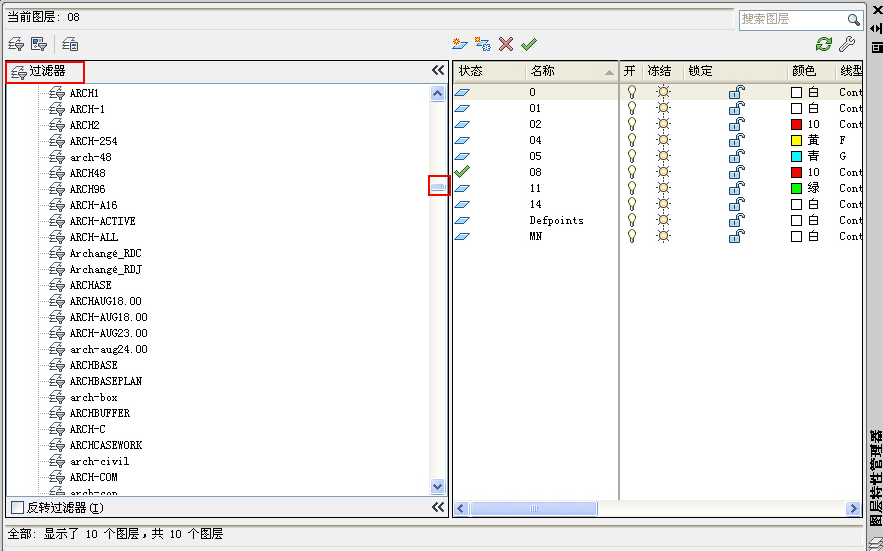883x551 pixels.
Task: Set current layer using the green checkmark icon
Action: click(x=529, y=44)
